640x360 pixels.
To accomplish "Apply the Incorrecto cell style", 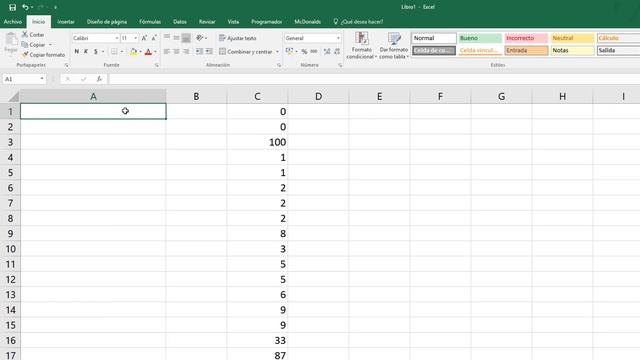I will click(x=526, y=38).
